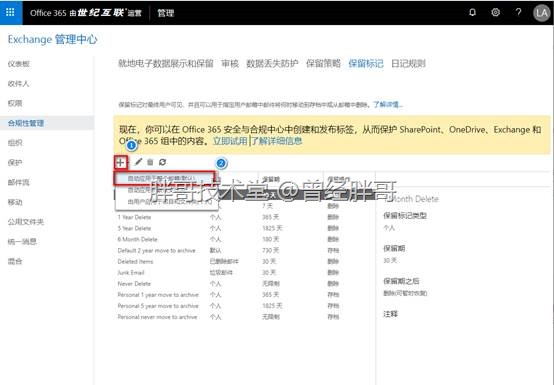Click 保留标记类型 label in details pane
The width and height of the screenshot is (554, 385).
coord(405,215)
